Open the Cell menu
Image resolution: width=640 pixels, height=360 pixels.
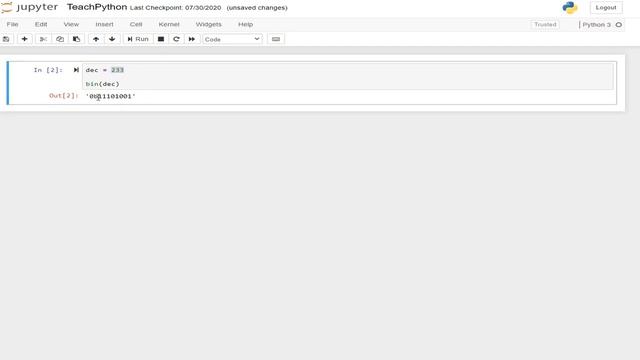[136, 24]
